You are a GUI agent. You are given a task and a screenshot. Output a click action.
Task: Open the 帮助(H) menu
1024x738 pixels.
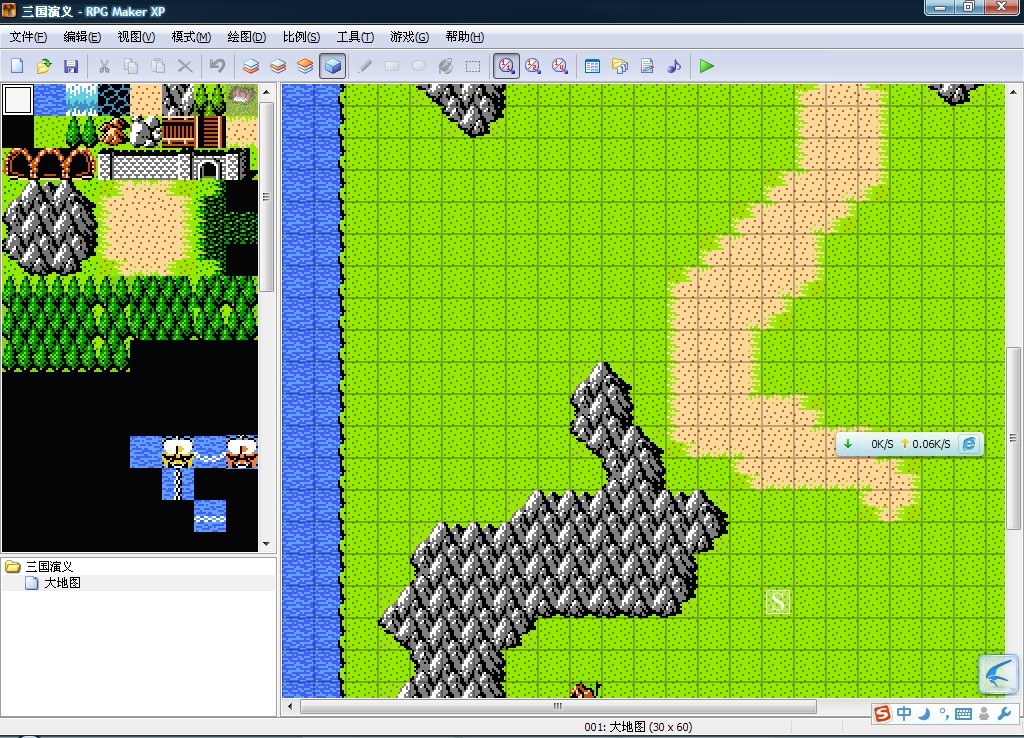point(464,37)
